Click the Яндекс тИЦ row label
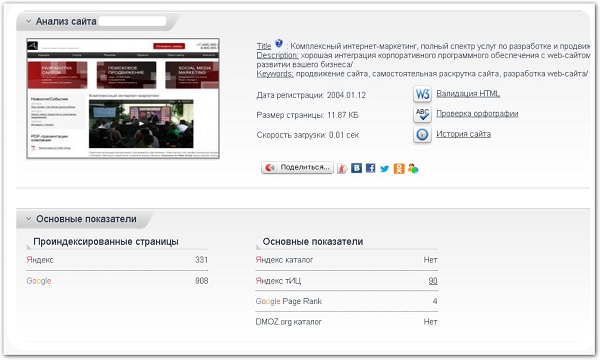 tap(278, 281)
